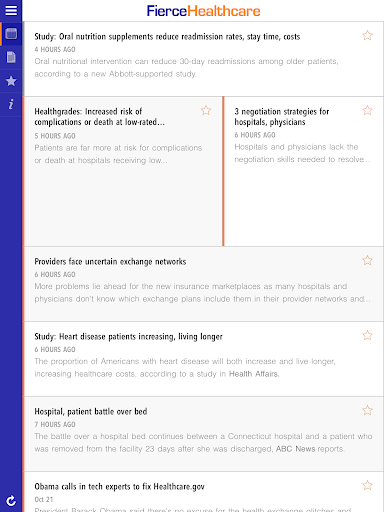The width and height of the screenshot is (384, 512).
Task: Open Hospital, patient battle over bed story
Action: (91, 412)
